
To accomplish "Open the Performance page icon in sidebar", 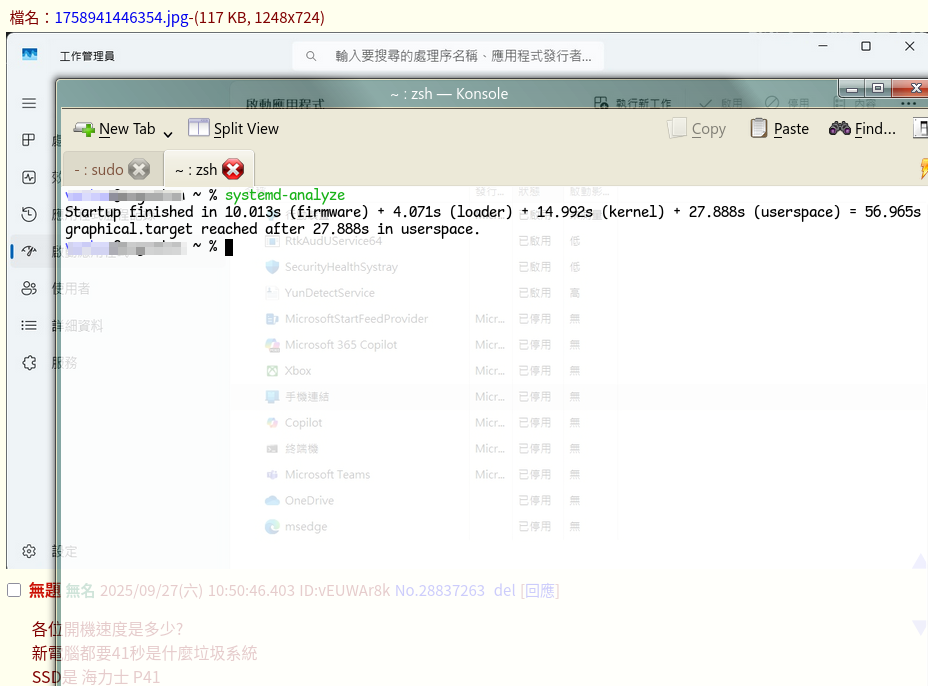I will [x=29, y=177].
